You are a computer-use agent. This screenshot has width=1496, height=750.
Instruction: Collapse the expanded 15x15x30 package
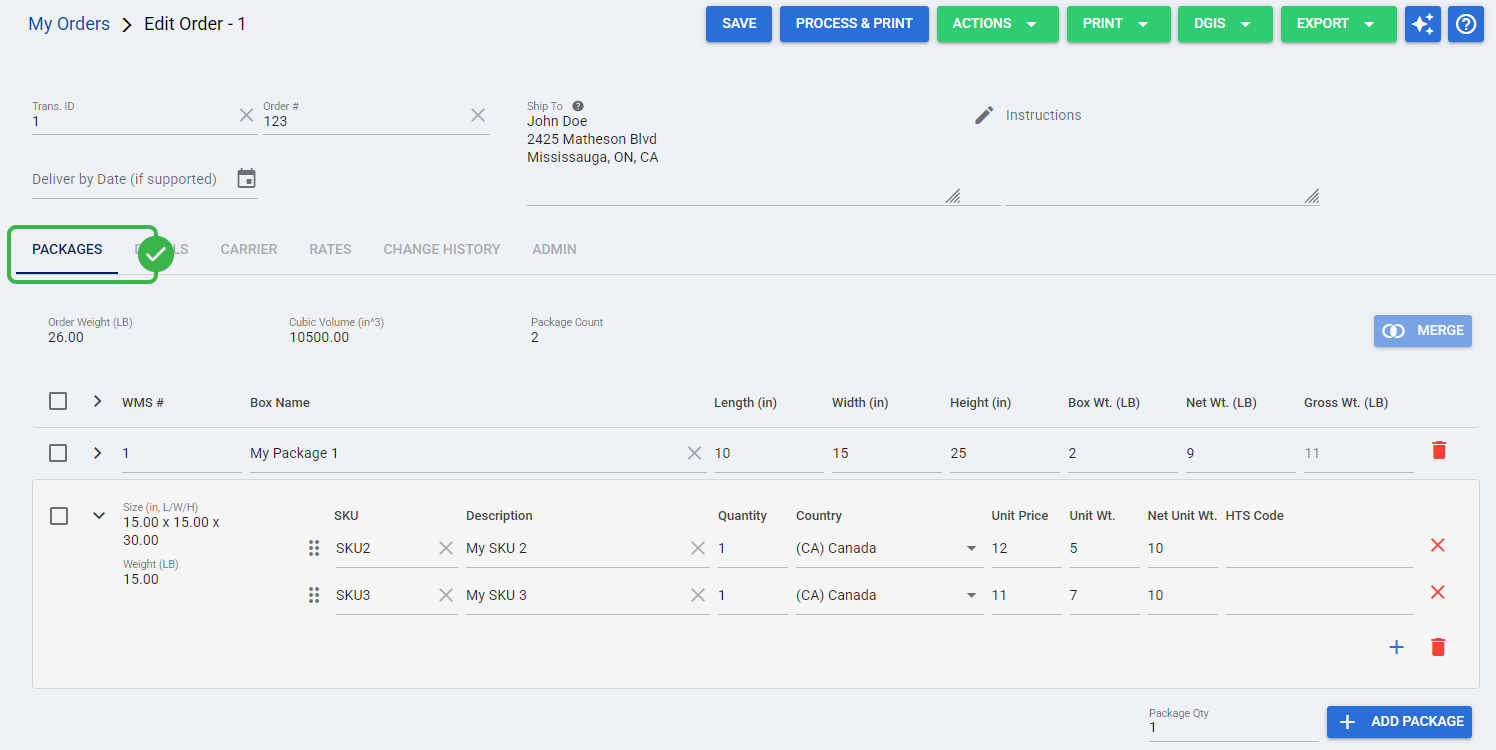pos(99,516)
